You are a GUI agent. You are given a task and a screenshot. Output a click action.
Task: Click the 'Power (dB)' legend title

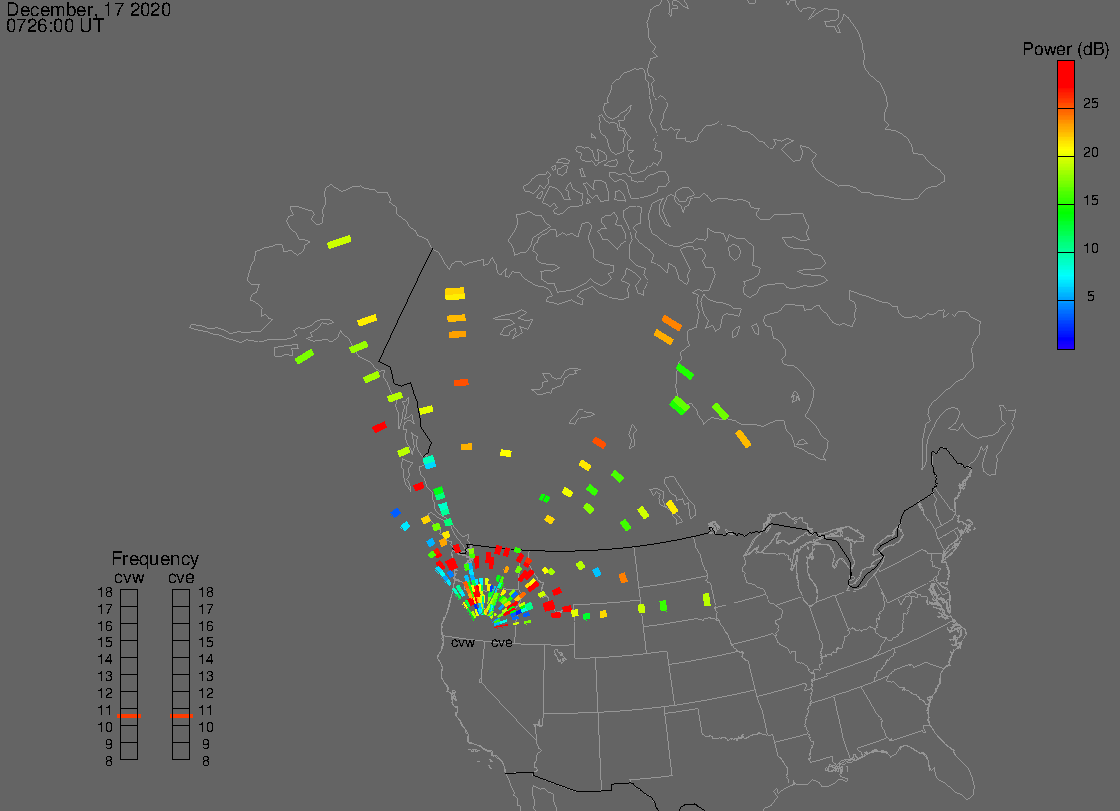pos(1065,49)
